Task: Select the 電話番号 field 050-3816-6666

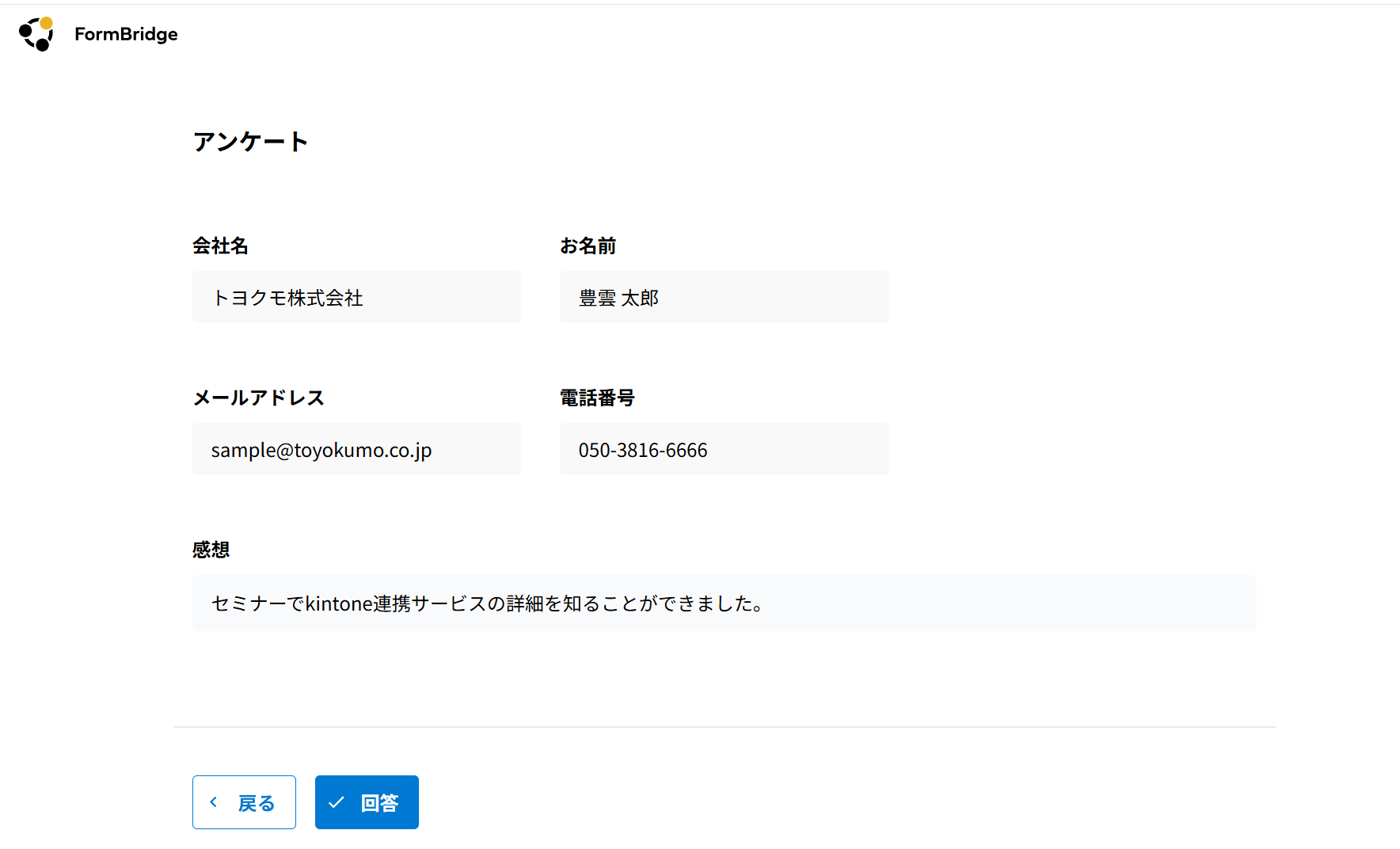Action: (725, 449)
